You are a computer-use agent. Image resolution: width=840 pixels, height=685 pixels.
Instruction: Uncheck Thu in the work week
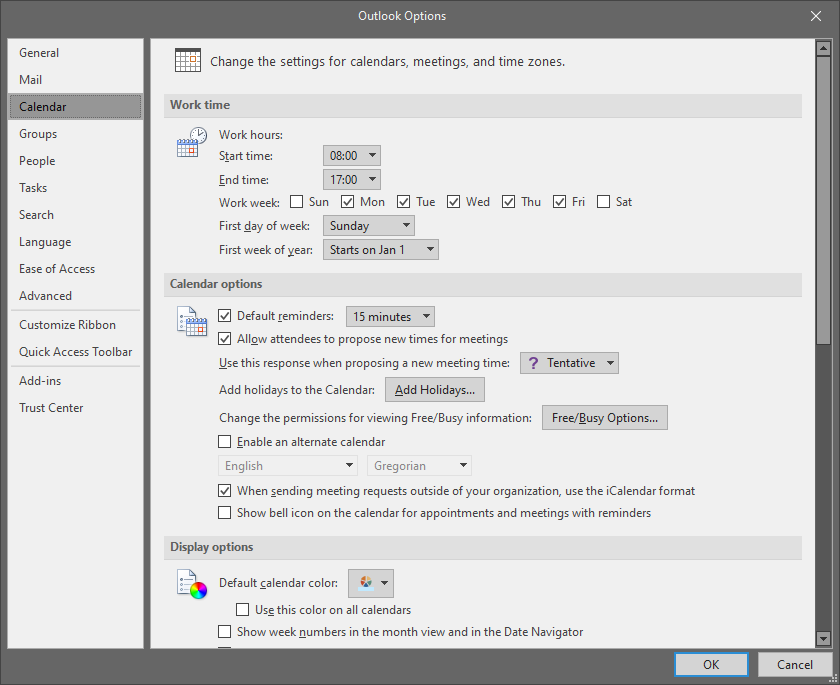[x=508, y=201]
